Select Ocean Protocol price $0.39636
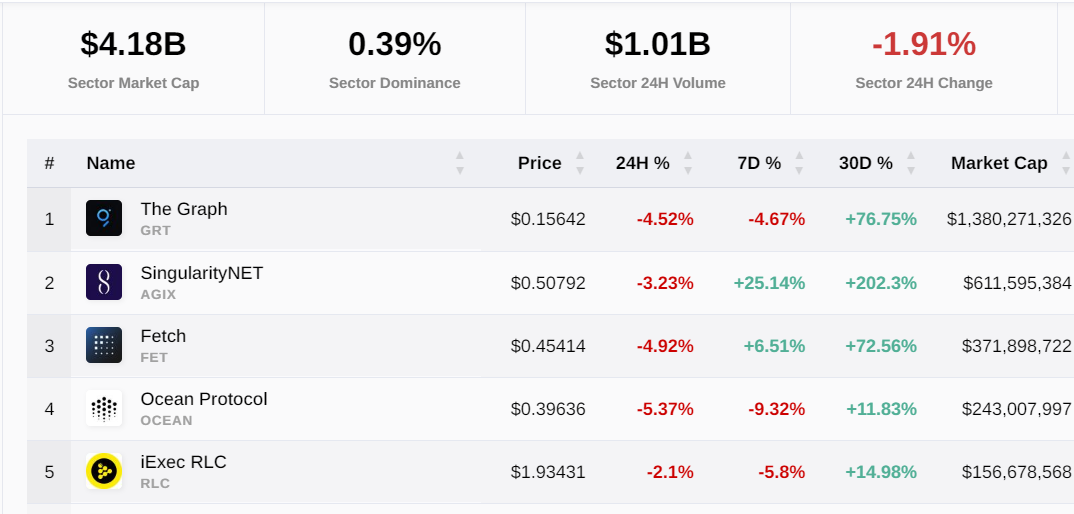Screen dimensions: 1074x514 (548, 409)
